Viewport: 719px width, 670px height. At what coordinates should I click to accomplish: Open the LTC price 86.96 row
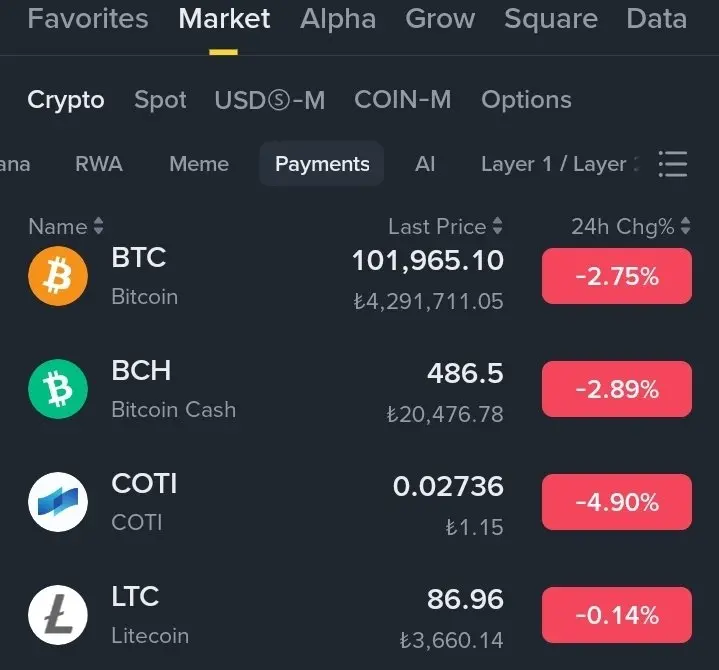(360, 615)
